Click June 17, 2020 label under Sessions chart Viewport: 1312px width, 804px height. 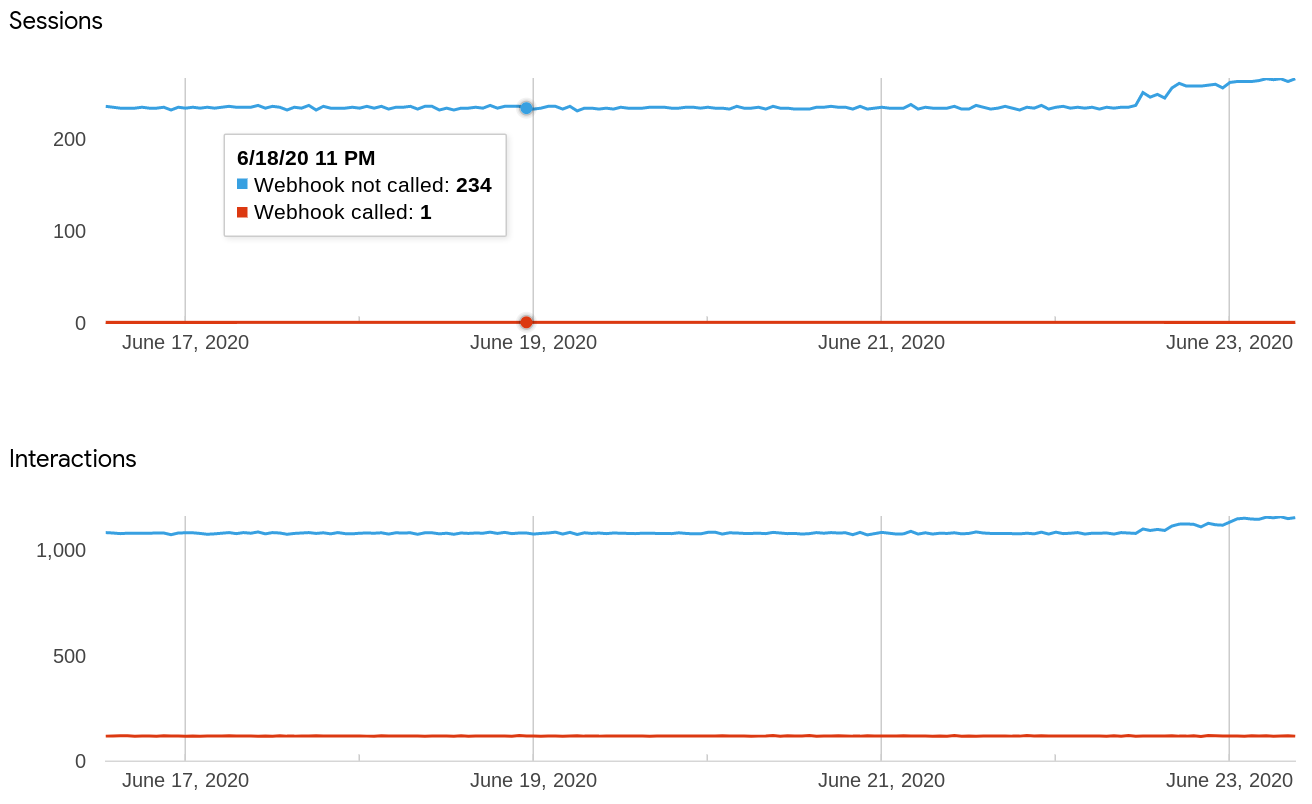click(185, 343)
